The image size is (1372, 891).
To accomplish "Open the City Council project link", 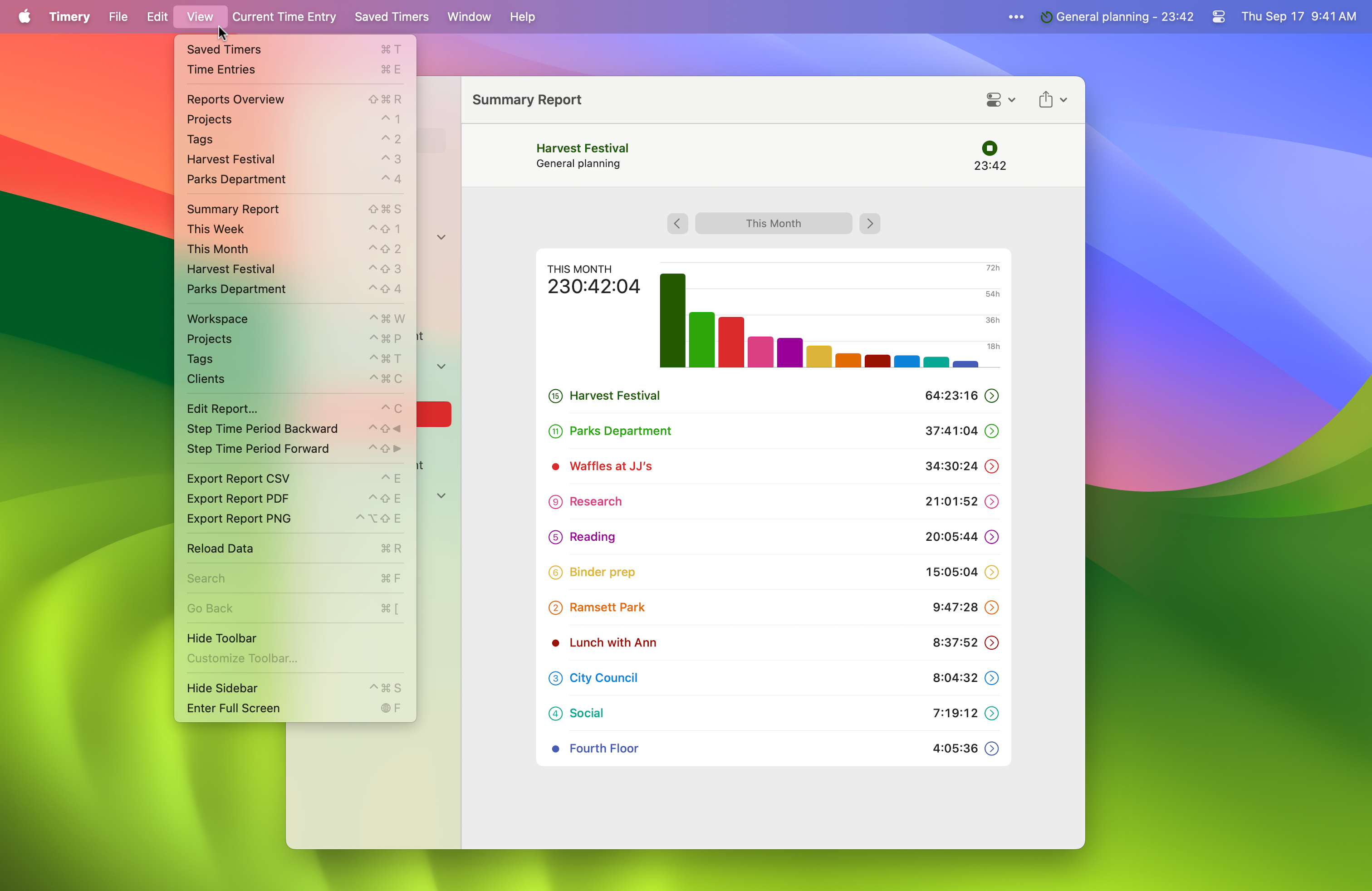I will pyautogui.click(x=603, y=678).
